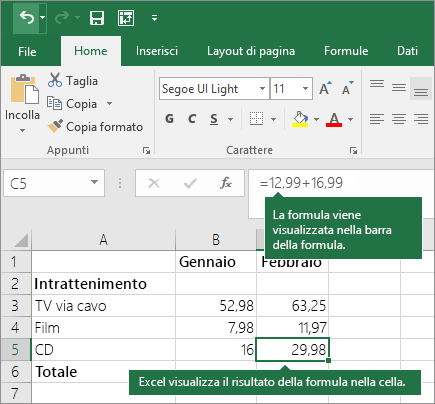Switch to the Dati tab
This screenshot has height=404, width=435.
407,51
